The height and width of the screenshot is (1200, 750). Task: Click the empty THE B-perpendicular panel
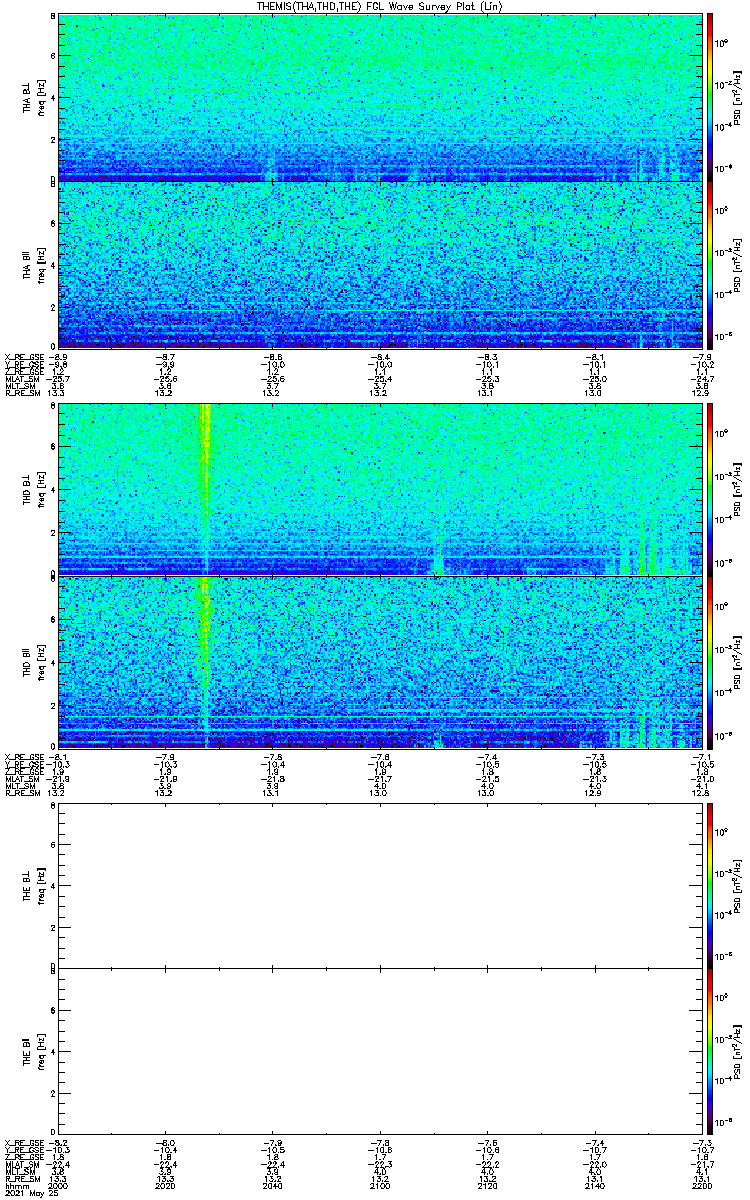click(379, 885)
